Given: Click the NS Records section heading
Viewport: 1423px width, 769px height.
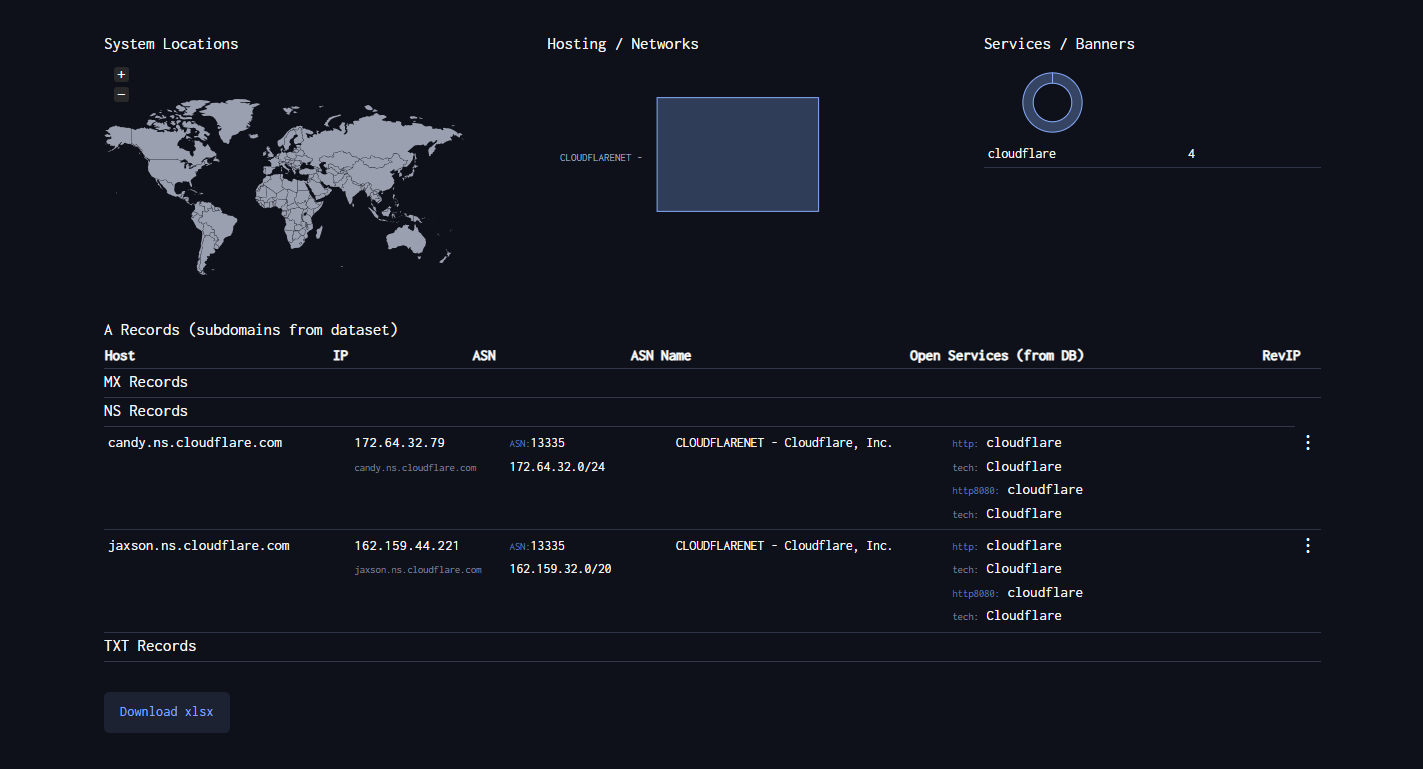Looking at the screenshot, I should pyautogui.click(x=146, y=411).
